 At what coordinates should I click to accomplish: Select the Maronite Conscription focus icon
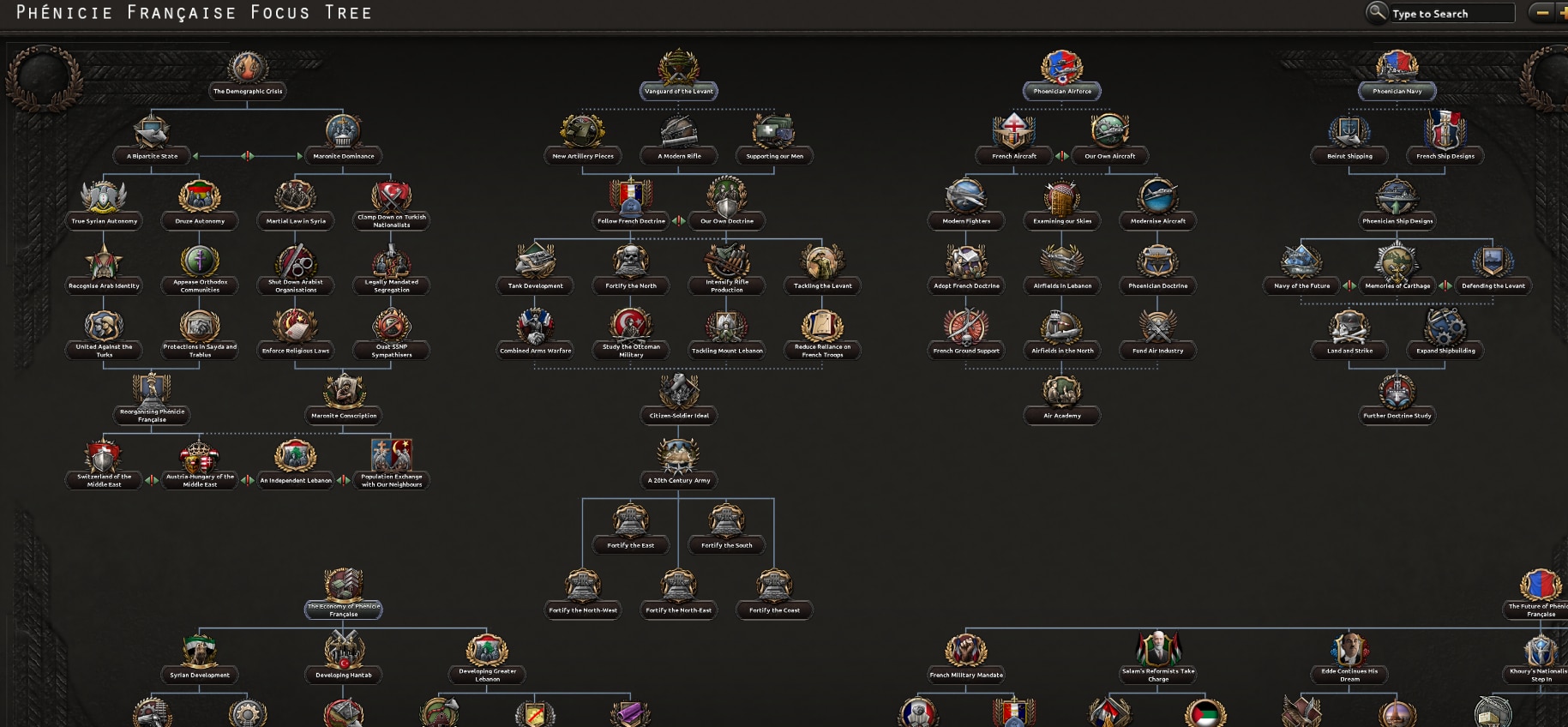pyautogui.click(x=344, y=391)
